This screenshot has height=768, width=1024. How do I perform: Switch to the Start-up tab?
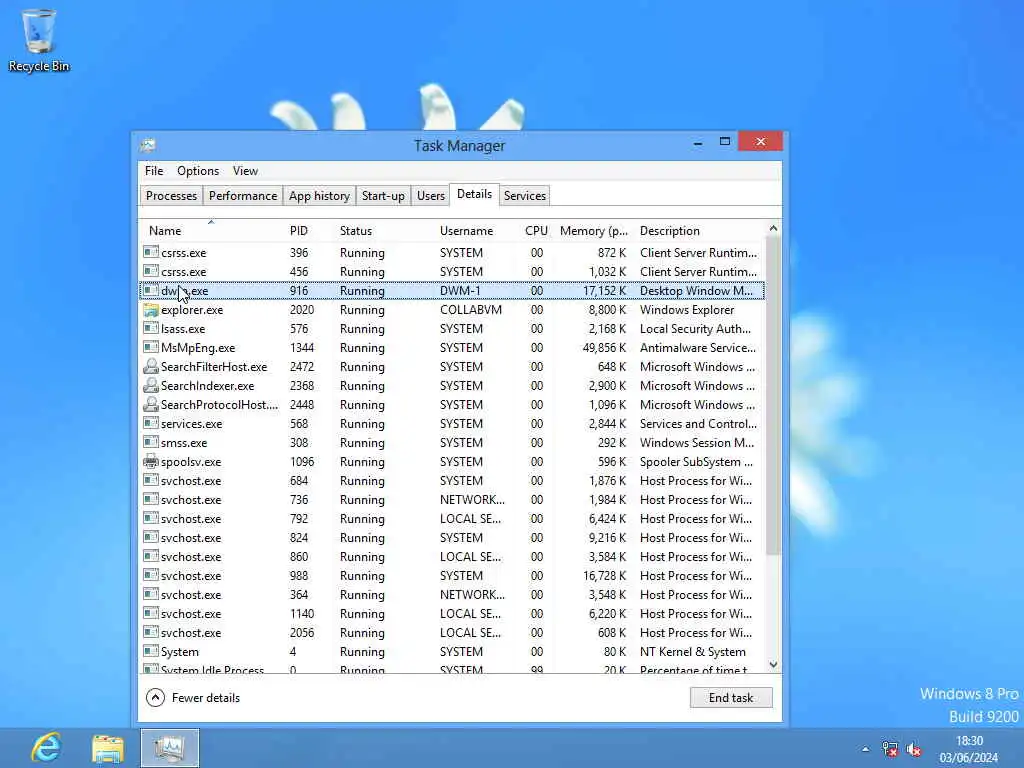pos(383,196)
